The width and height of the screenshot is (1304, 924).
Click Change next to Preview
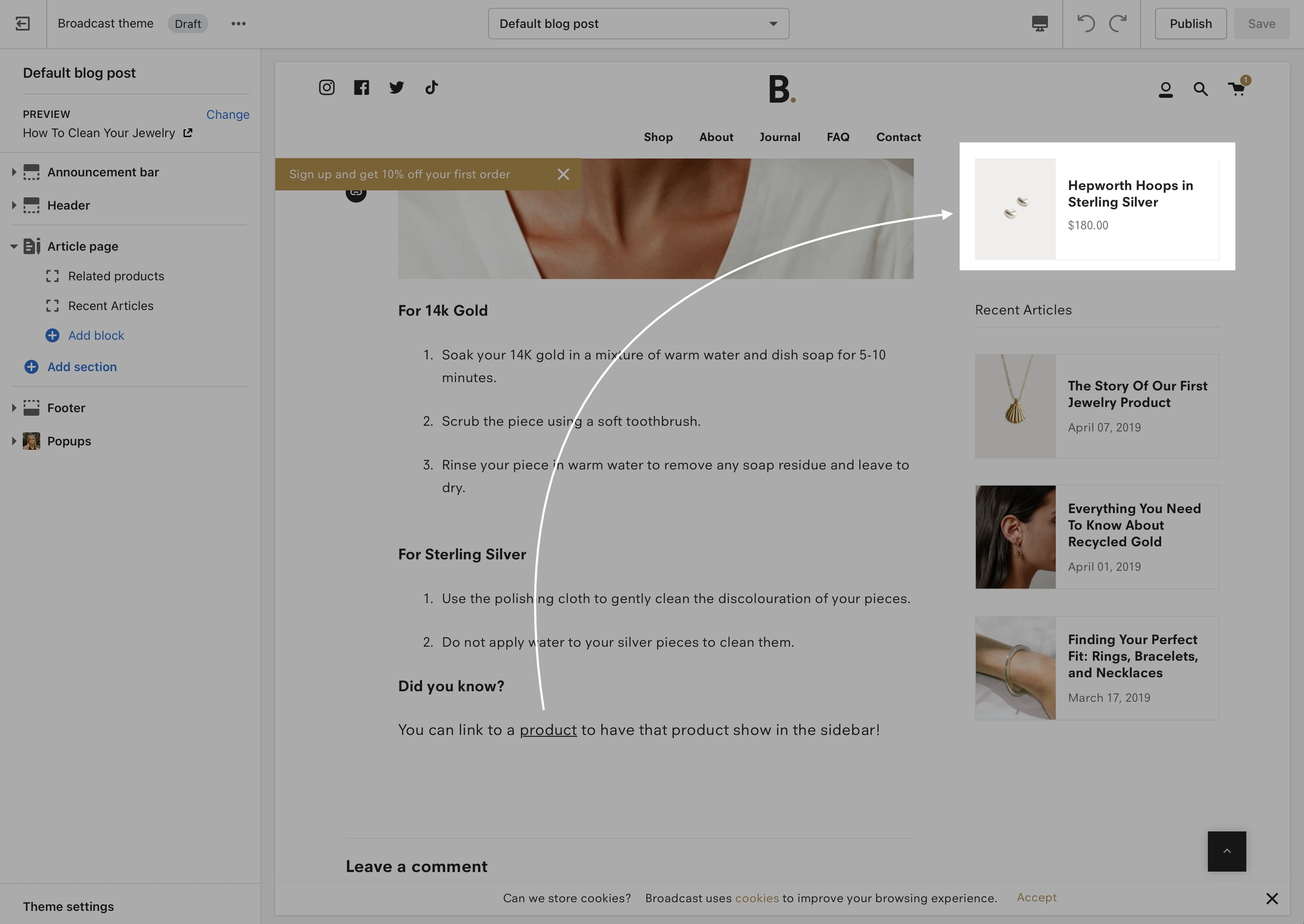click(x=228, y=114)
